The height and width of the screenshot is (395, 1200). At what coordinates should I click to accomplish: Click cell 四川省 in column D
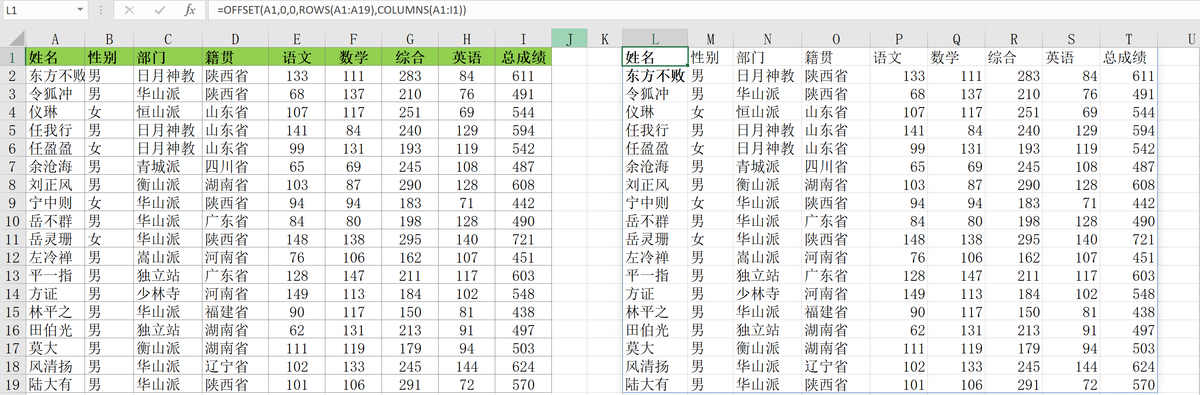(x=235, y=166)
